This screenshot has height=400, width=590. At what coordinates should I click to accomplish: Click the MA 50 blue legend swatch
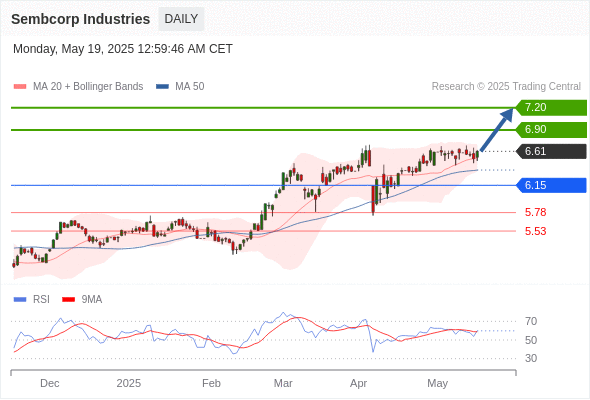pos(163,87)
